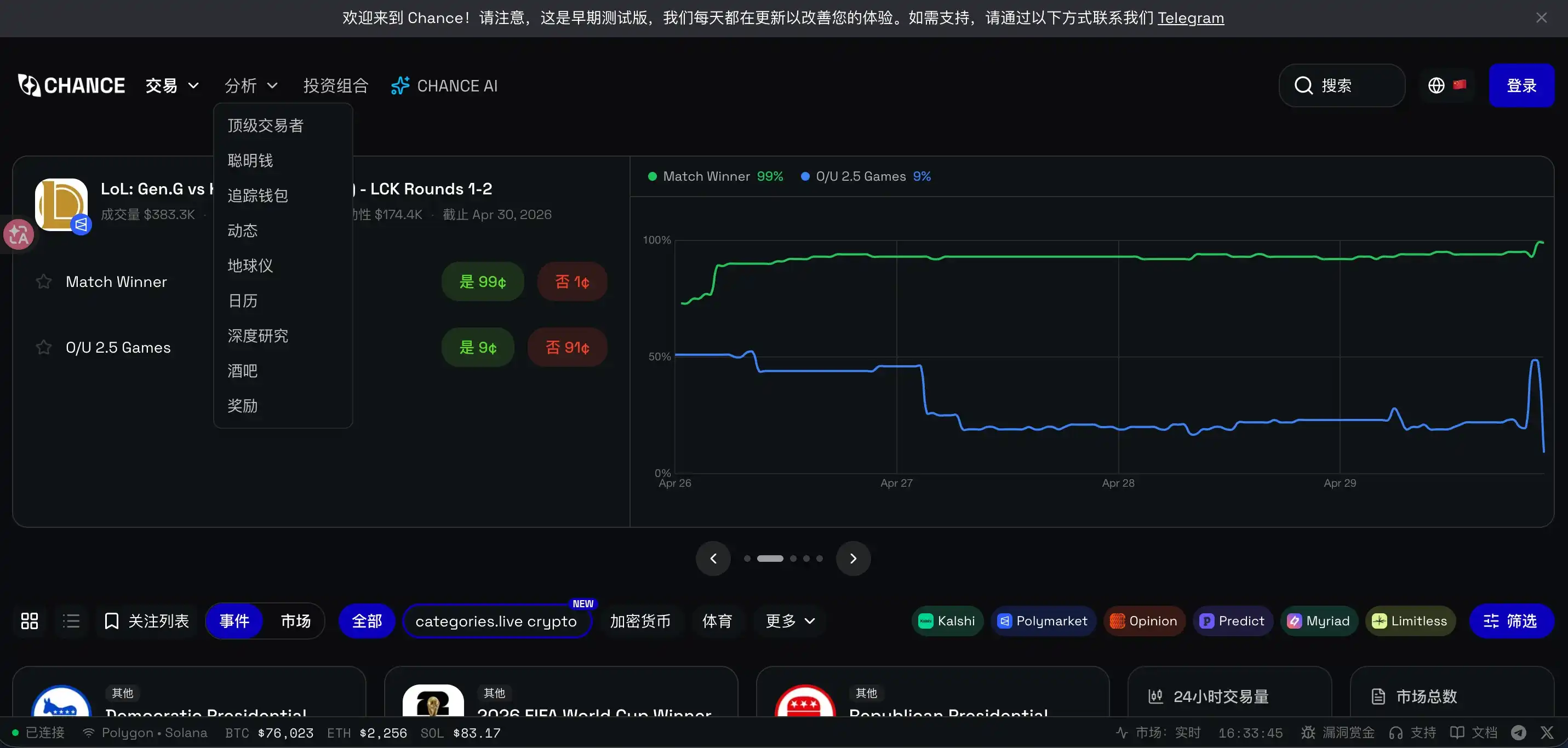The image size is (1568, 748).
Task: Click the translate floating icon
Action: [18, 235]
